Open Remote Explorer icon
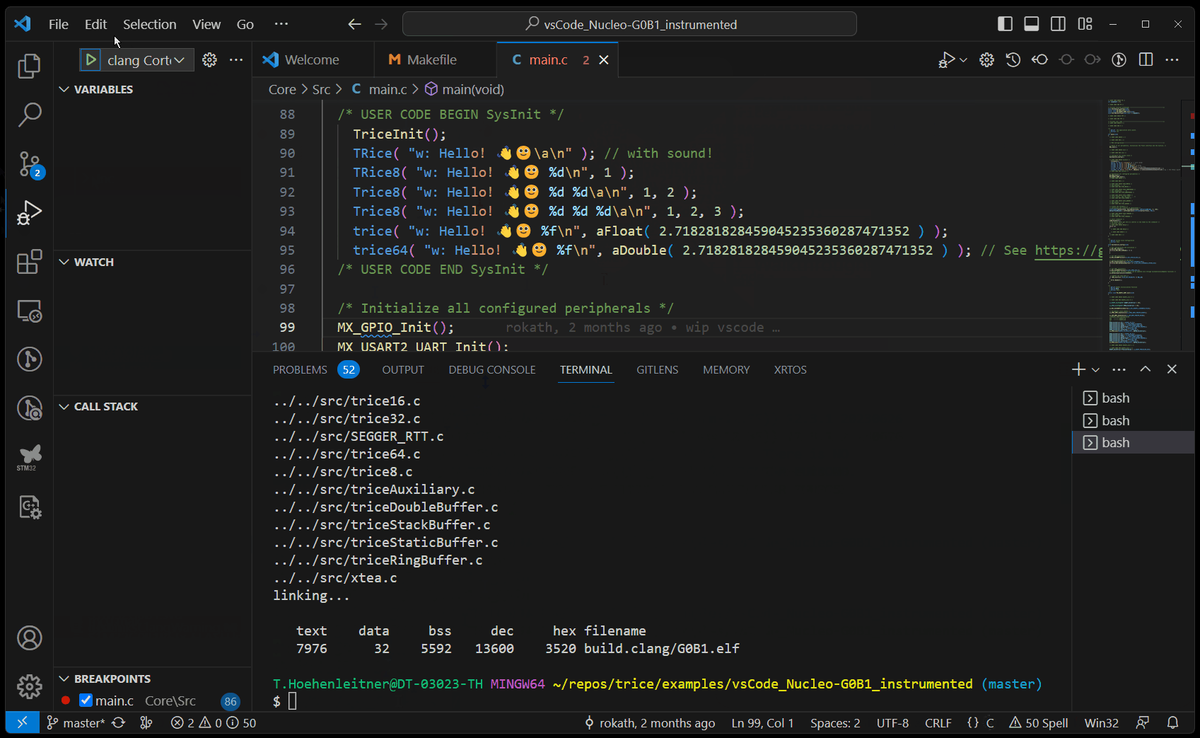This screenshot has width=1200, height=738. pyautogui.click(x=30, y=311)
